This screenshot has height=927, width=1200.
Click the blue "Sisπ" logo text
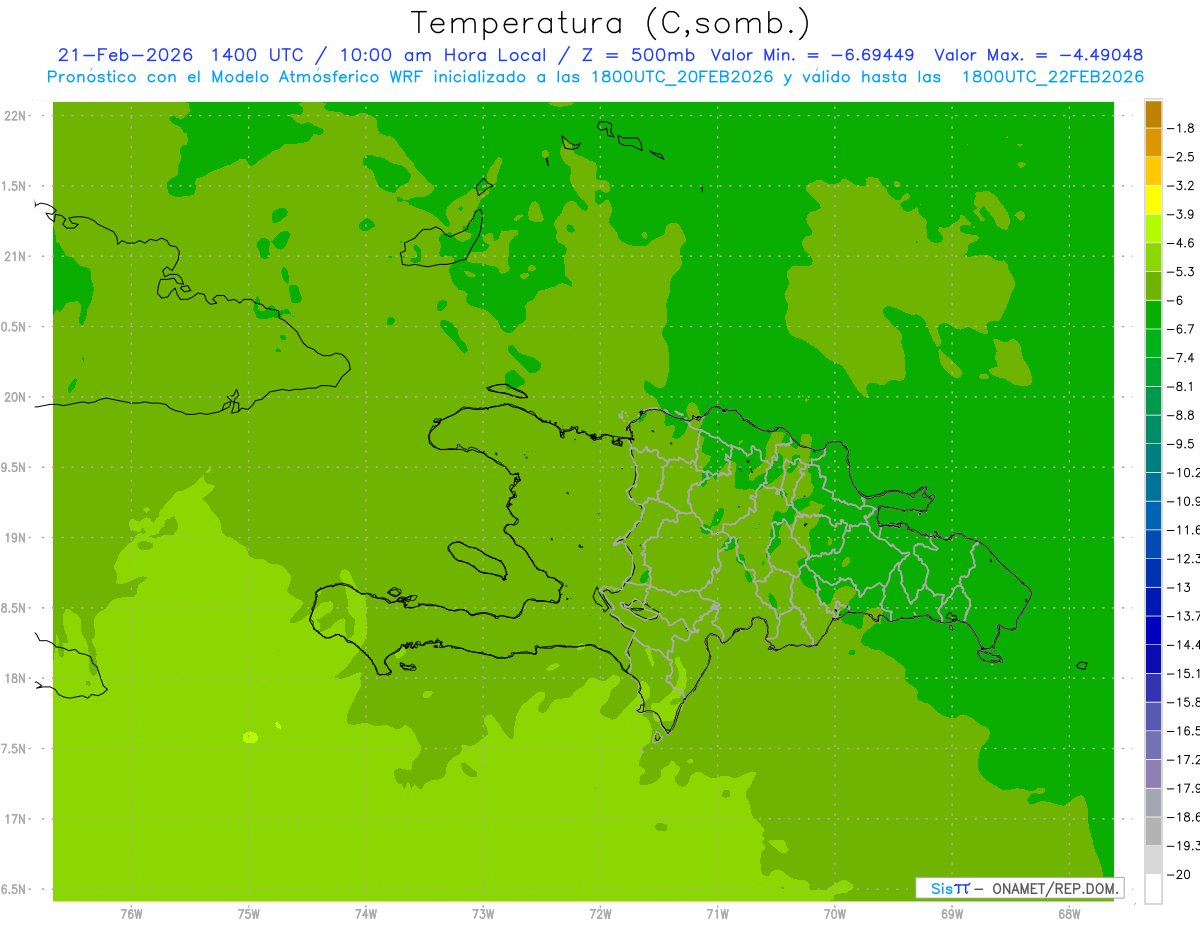949,888
